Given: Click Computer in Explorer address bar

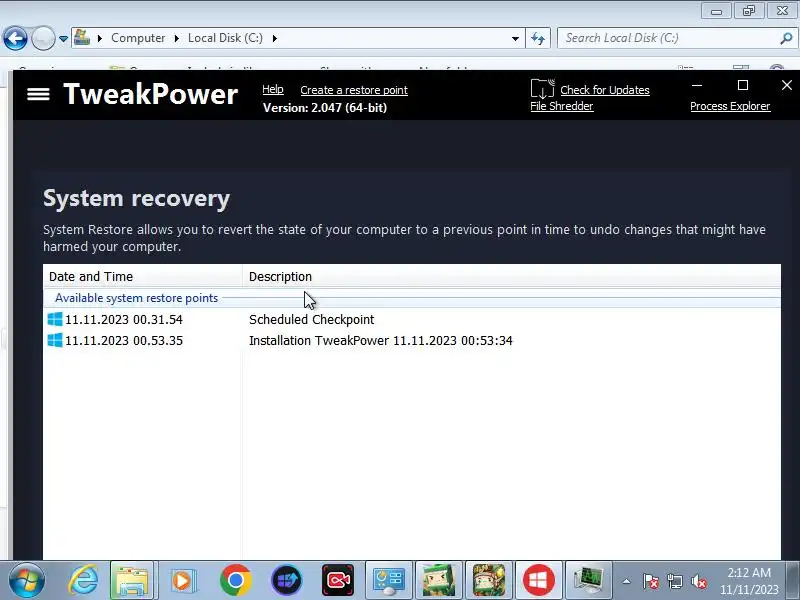Looking at the screenshot, I should click(138, 38).
